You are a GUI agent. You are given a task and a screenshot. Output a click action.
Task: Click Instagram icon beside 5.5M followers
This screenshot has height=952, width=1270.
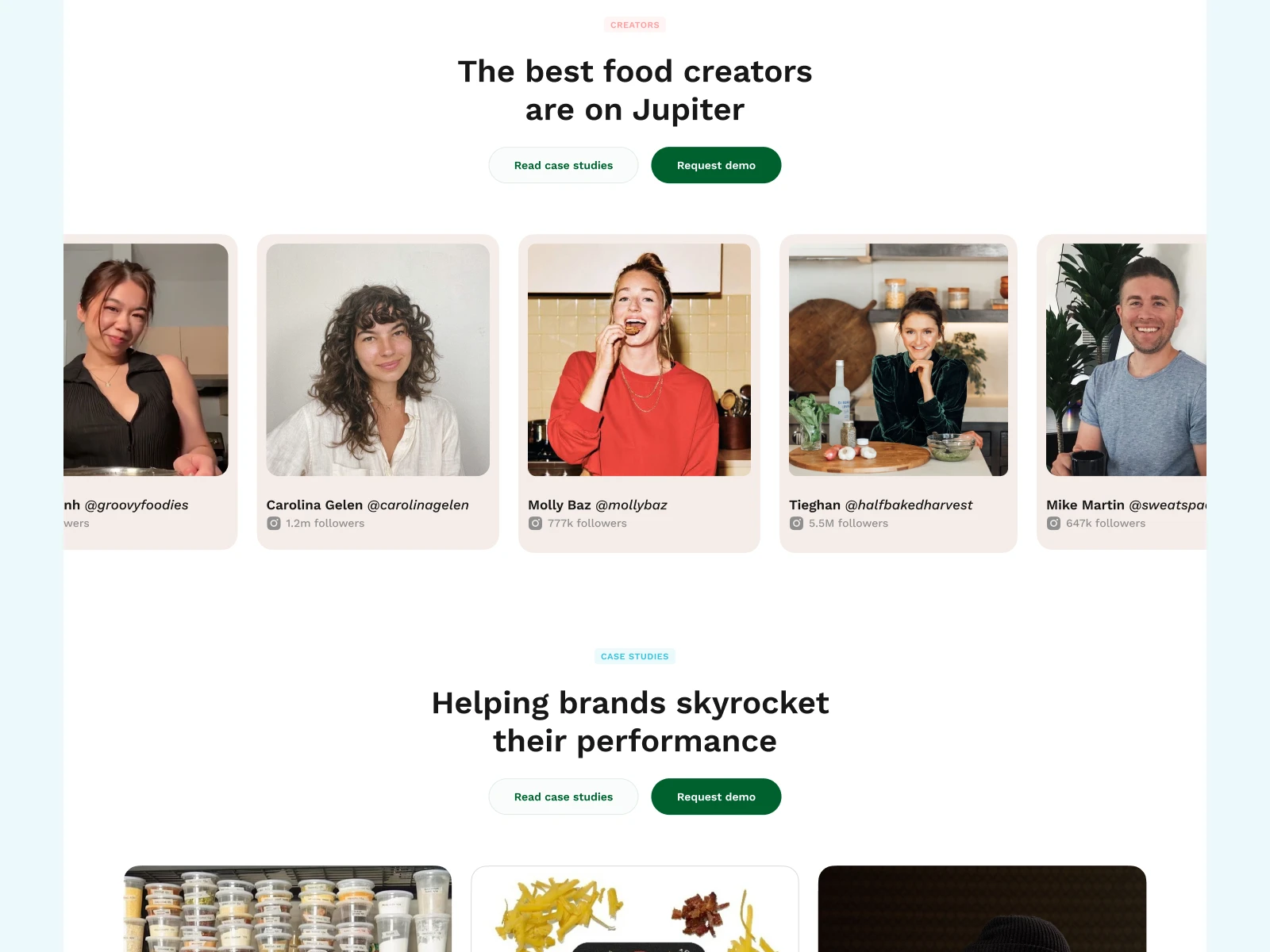click(796, 524)
